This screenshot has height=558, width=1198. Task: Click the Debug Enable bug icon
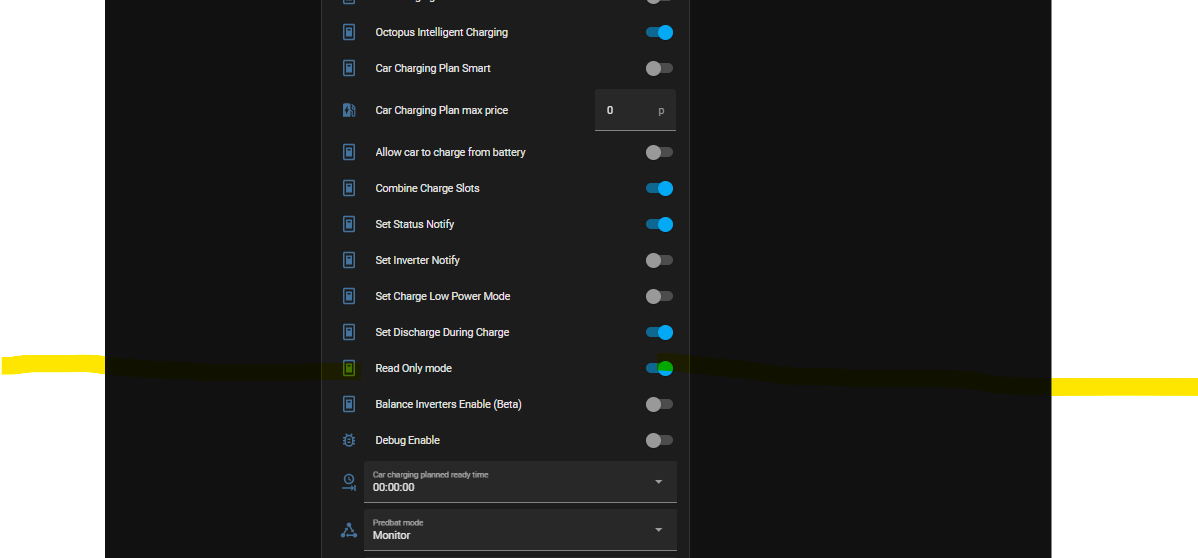348,440
